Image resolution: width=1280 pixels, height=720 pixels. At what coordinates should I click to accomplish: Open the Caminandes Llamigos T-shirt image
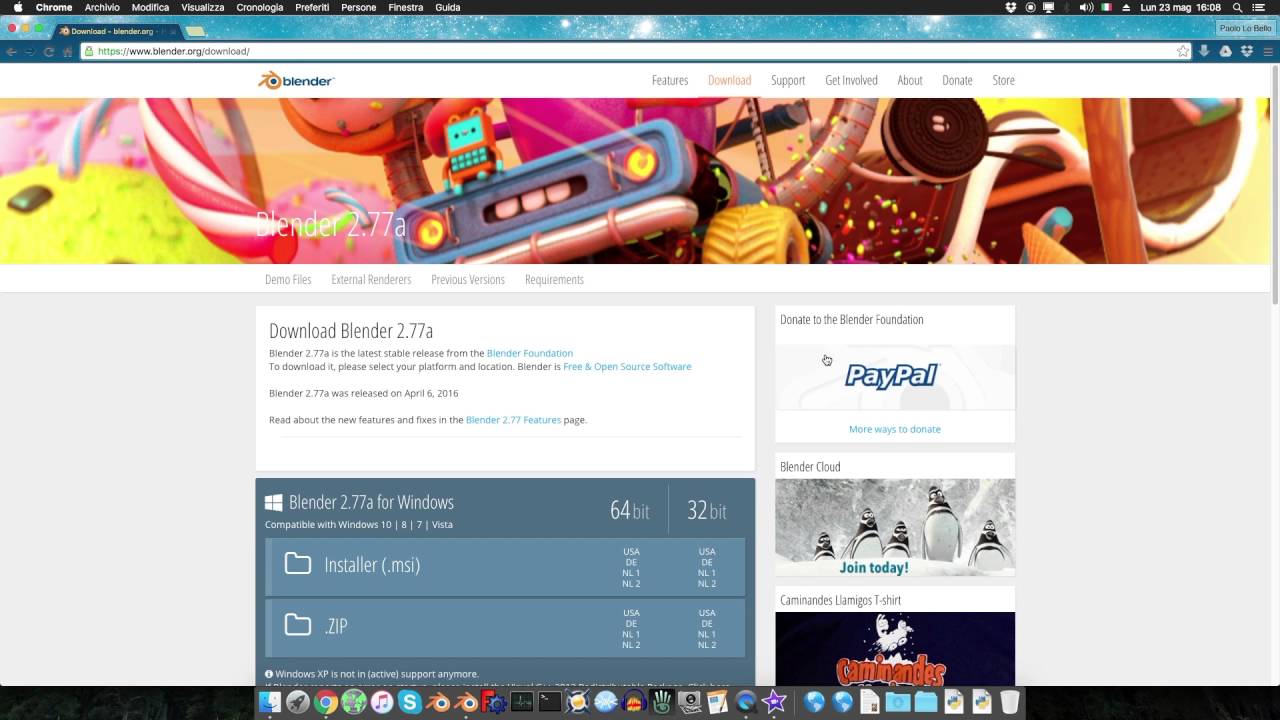[x=895, y=649]
